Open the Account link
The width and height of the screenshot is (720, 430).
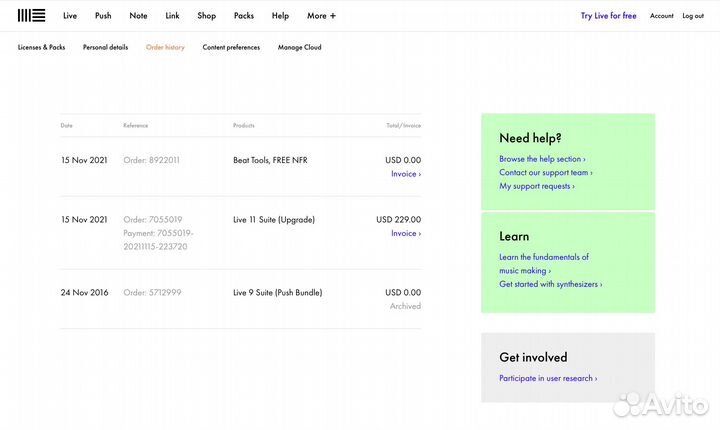click(x=661, y=16)
